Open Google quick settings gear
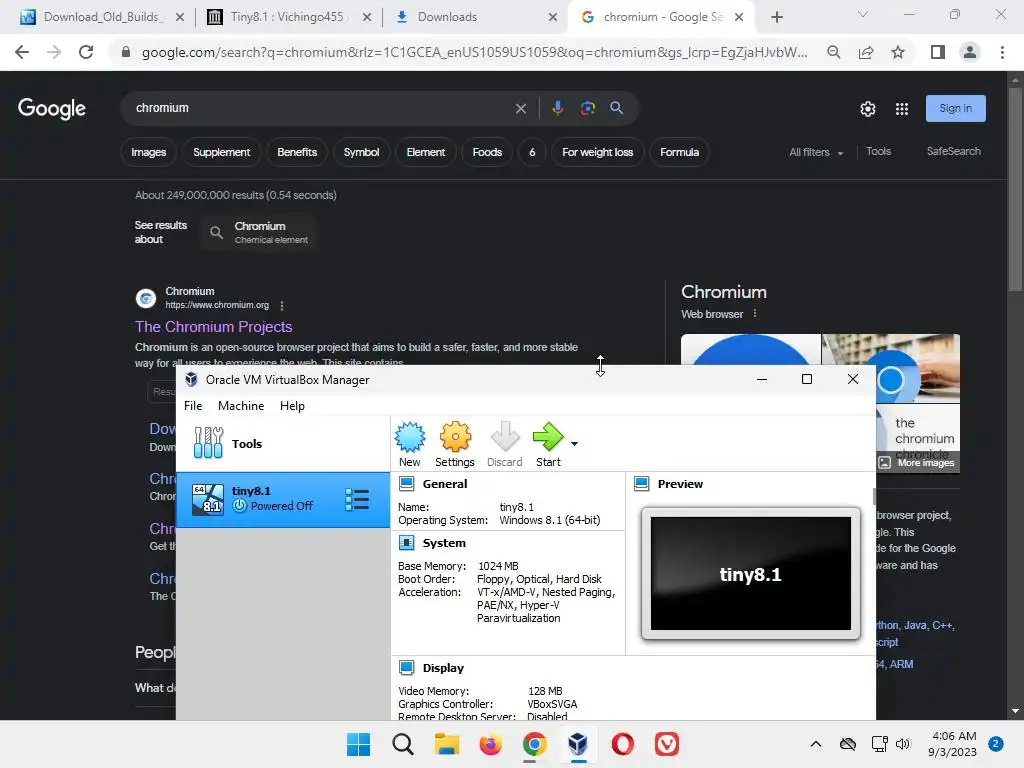The height and width of the screenshot is (768, 1024). [867, 109]
